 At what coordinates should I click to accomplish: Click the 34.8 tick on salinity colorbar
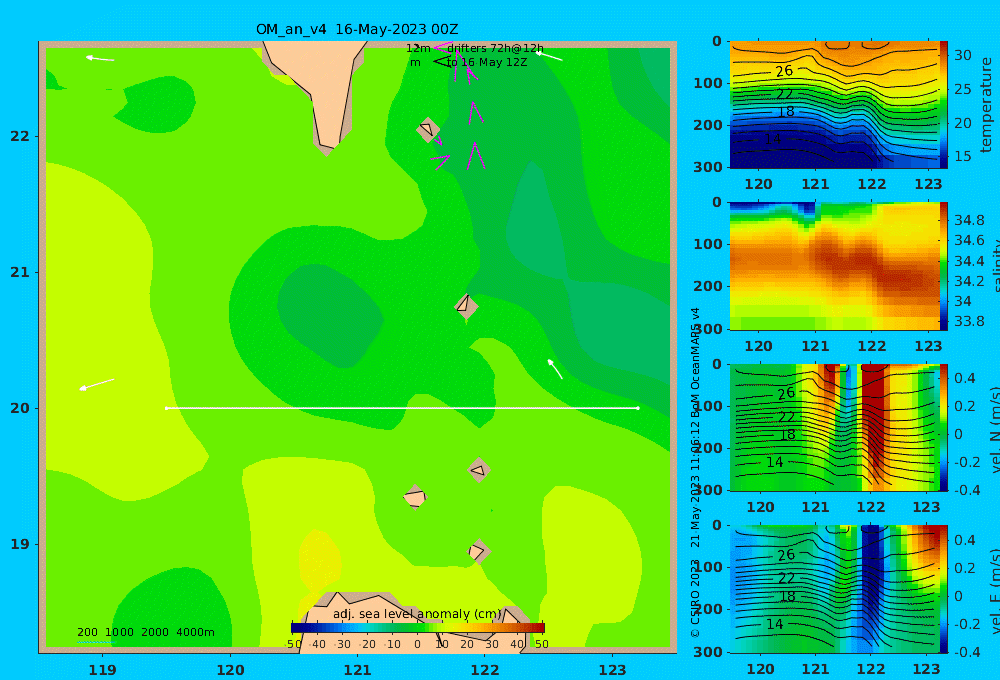click(969, 220)
